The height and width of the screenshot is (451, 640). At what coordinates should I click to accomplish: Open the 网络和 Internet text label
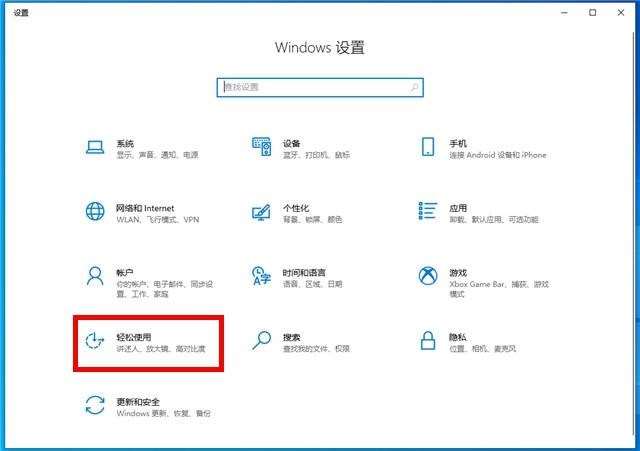145,208
